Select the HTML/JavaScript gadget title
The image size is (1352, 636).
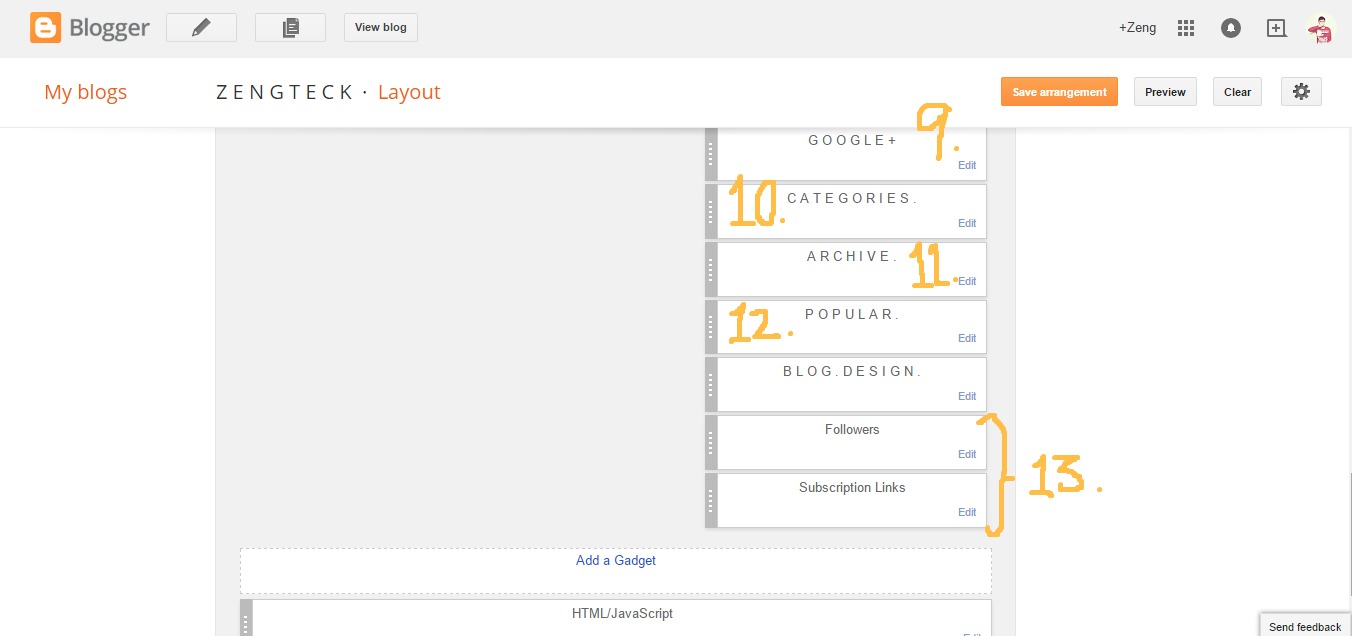[622, 613]
